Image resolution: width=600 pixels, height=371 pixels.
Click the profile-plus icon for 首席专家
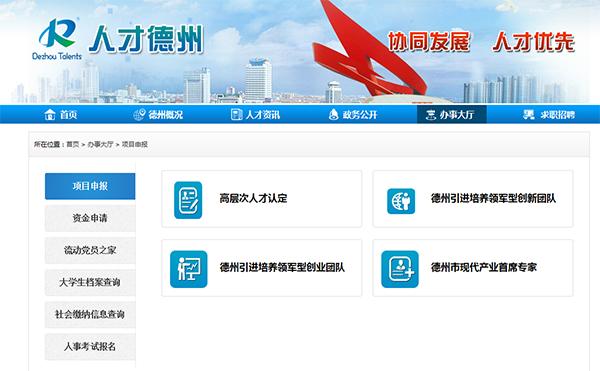(400, 269)
